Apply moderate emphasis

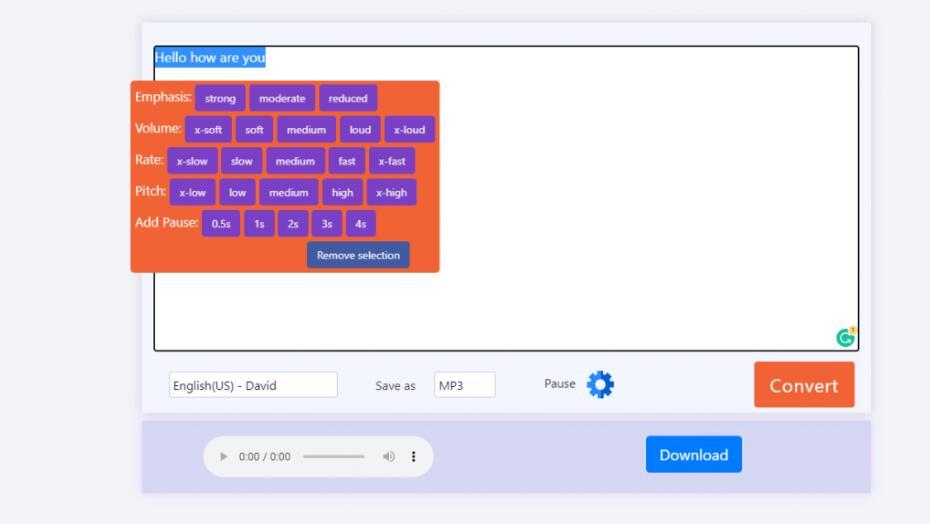pos(282,99)
